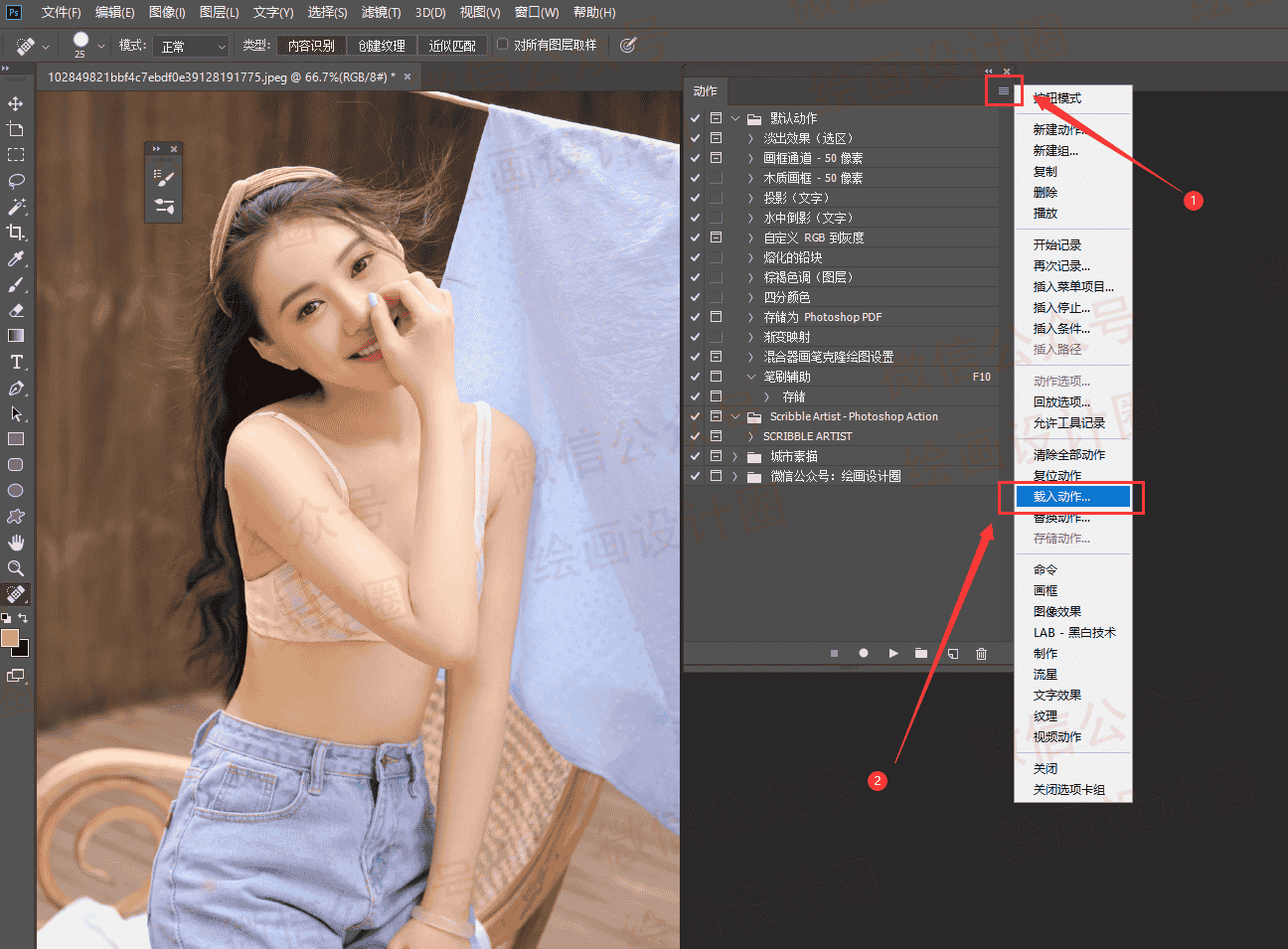
Task: Select the Horizontal Type tool
Action: pos(16,362)
